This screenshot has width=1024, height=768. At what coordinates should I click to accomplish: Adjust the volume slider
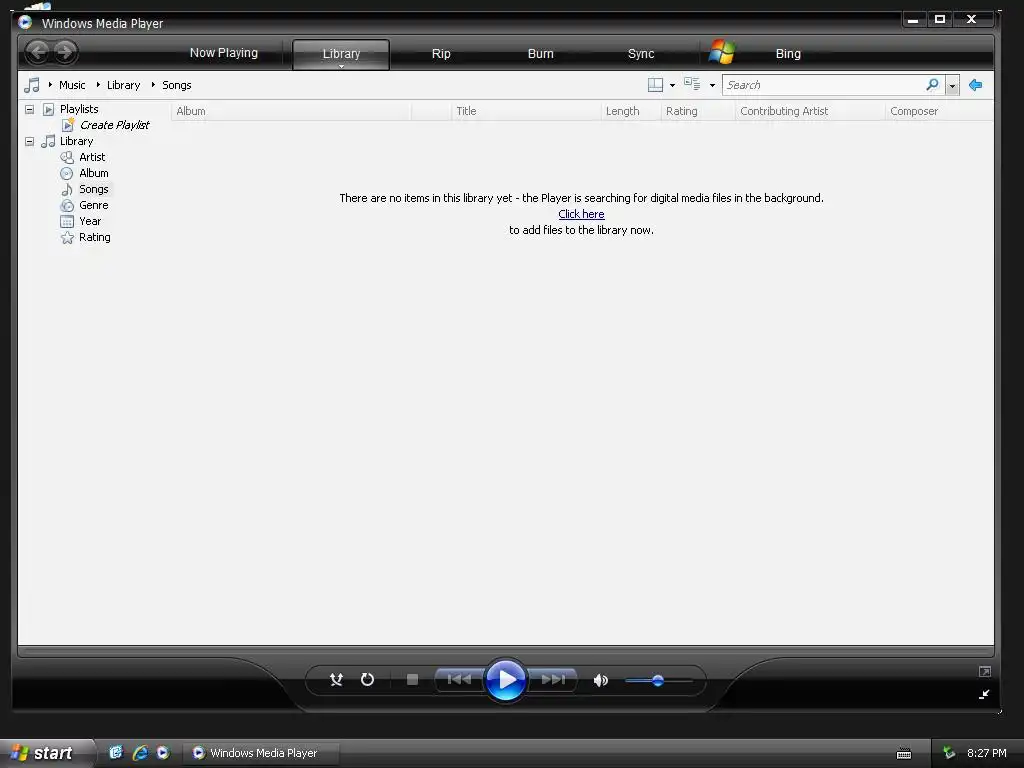tap(658, 680)
